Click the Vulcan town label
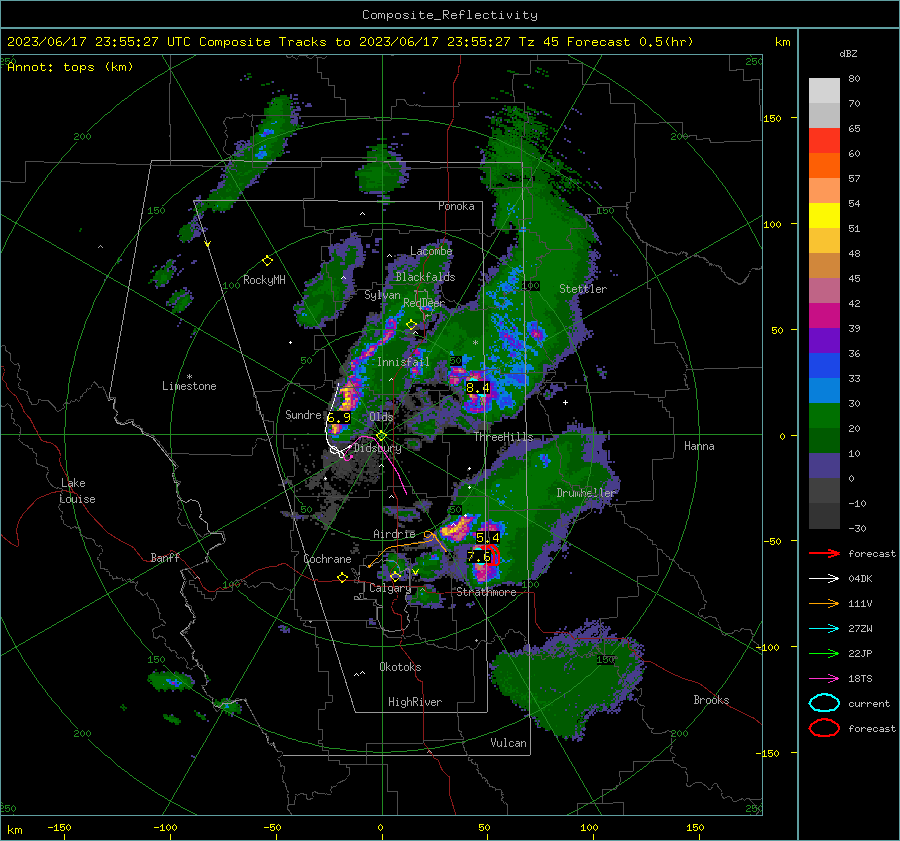This screenshot has height=841, width=900. click(x=508, y=743)
